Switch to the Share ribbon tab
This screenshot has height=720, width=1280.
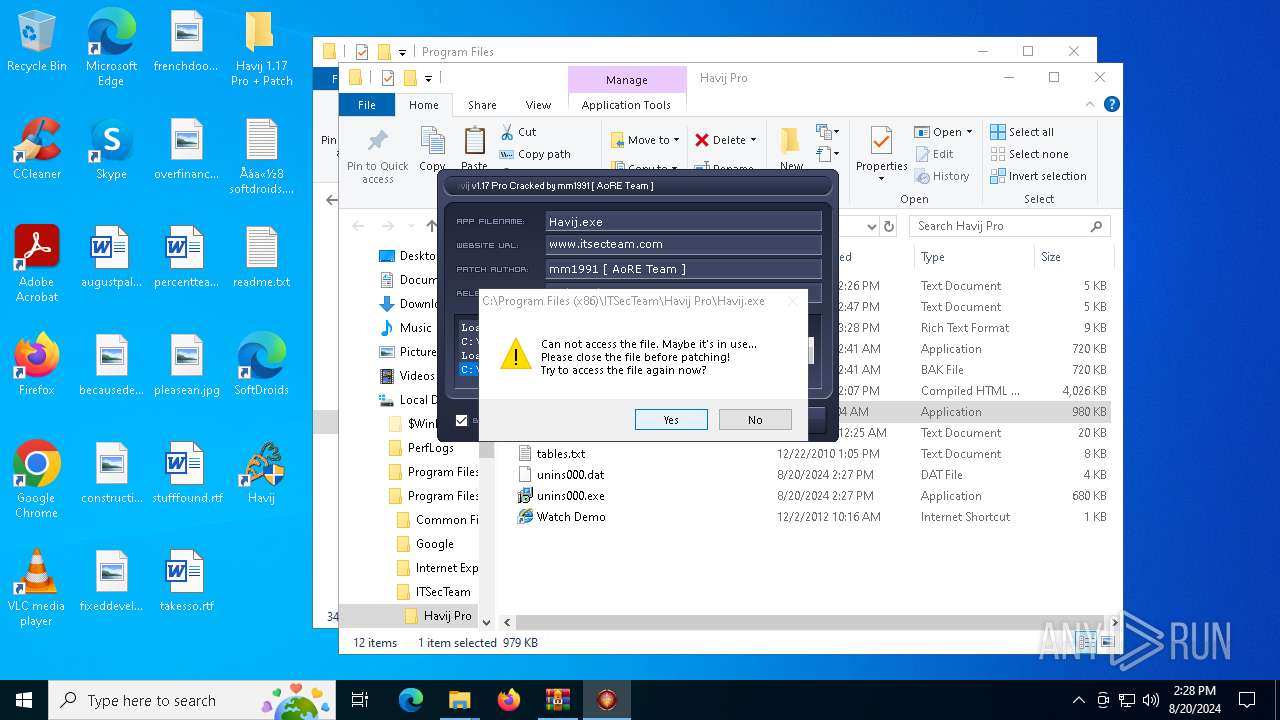482,105
